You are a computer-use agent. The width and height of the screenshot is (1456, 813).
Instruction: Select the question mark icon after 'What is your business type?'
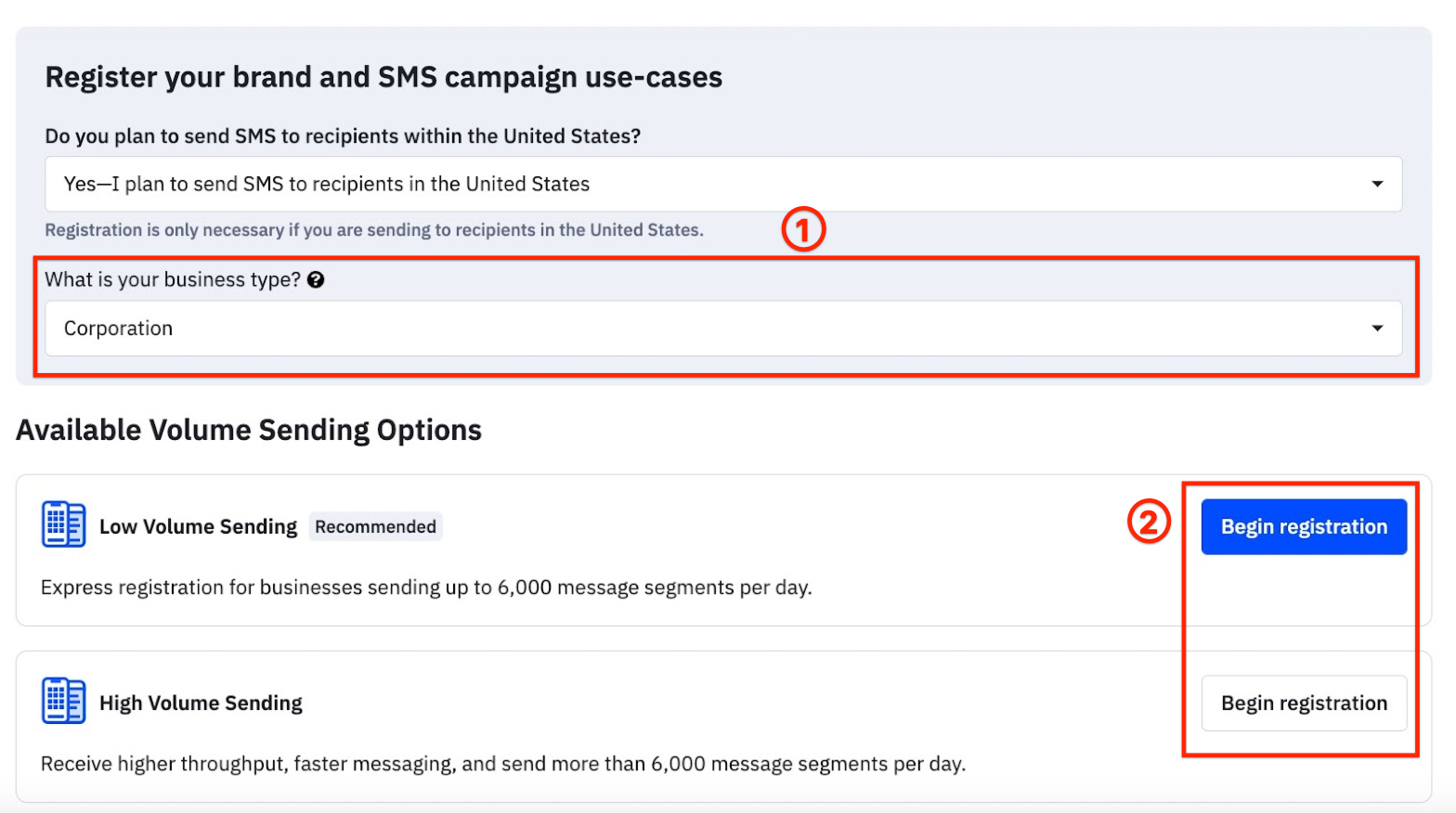(316, 279)
